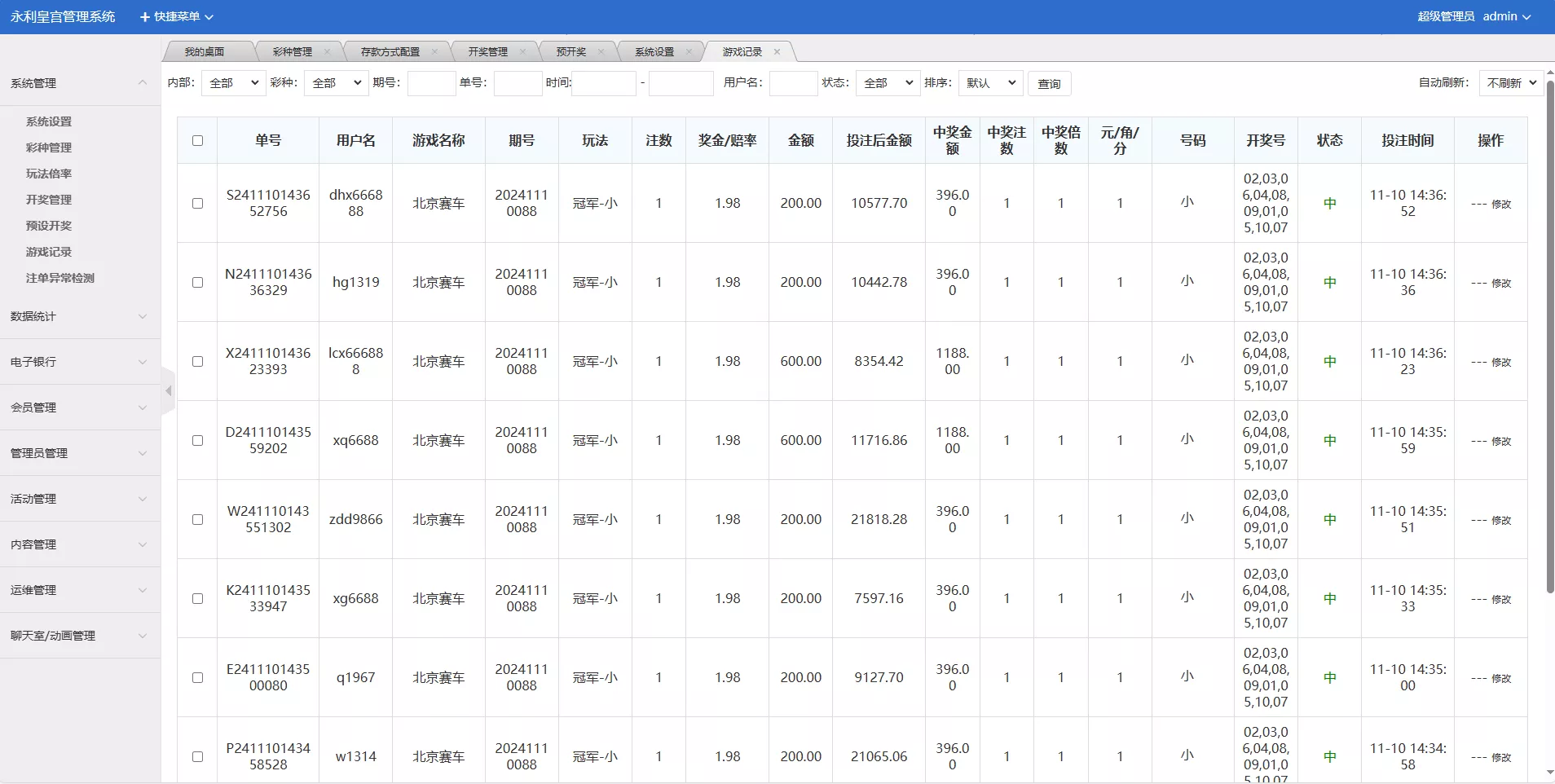
Task: Open the 状态 dropdown filter
Action: click(886, 82)
